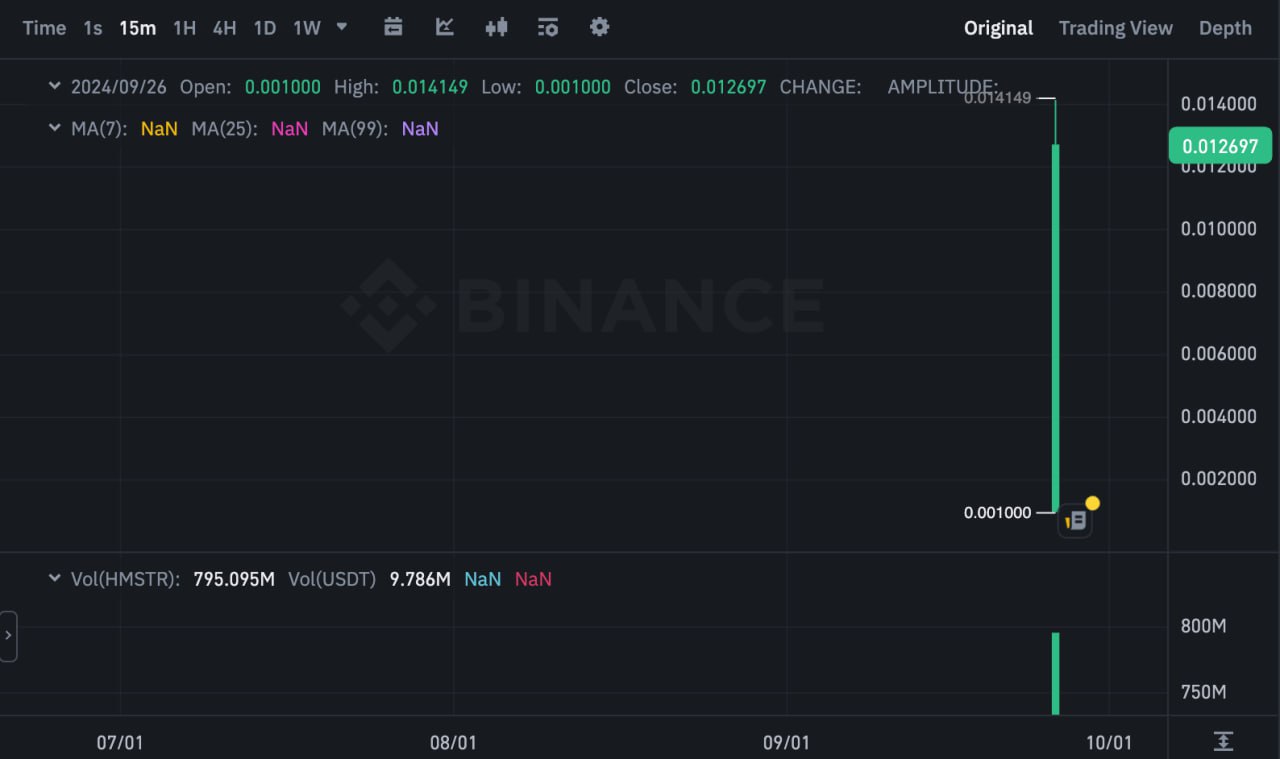Viewport: 1280px width, 759px height.
Task: Click the auto-fit scale icon
Action: pos(1223,741)
